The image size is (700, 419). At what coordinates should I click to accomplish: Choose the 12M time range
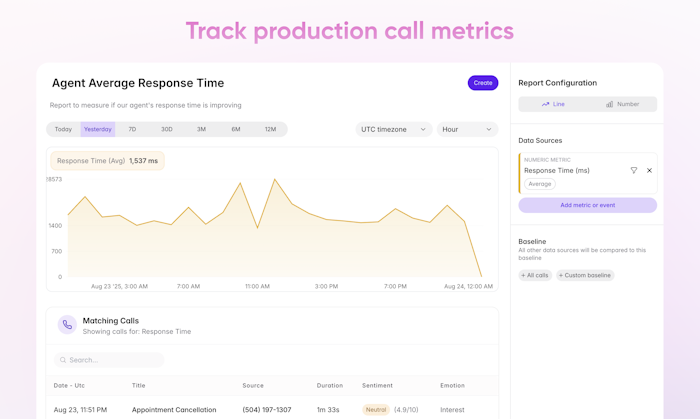pyautogui.click(x=270, y=129)
